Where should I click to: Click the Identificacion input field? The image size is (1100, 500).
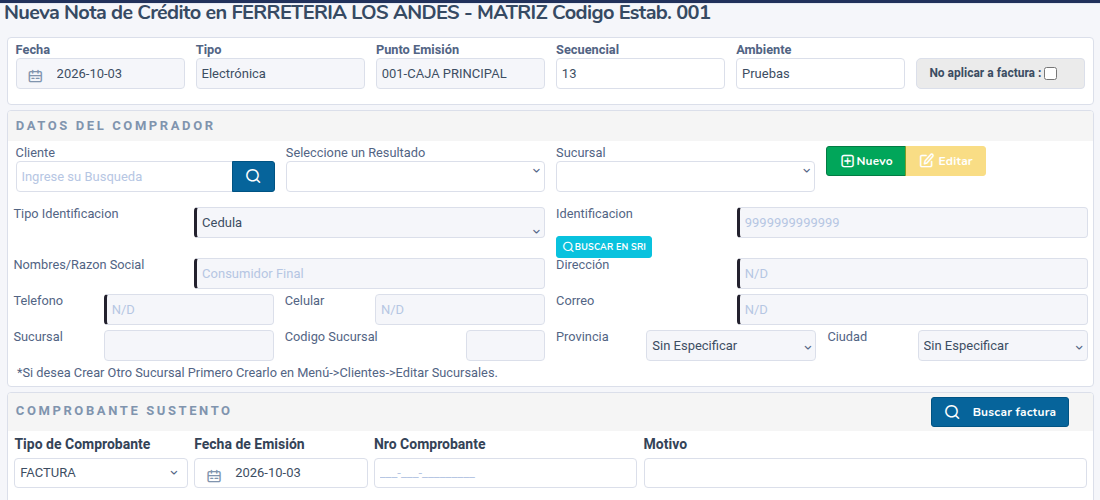click(x=913, y=222)
